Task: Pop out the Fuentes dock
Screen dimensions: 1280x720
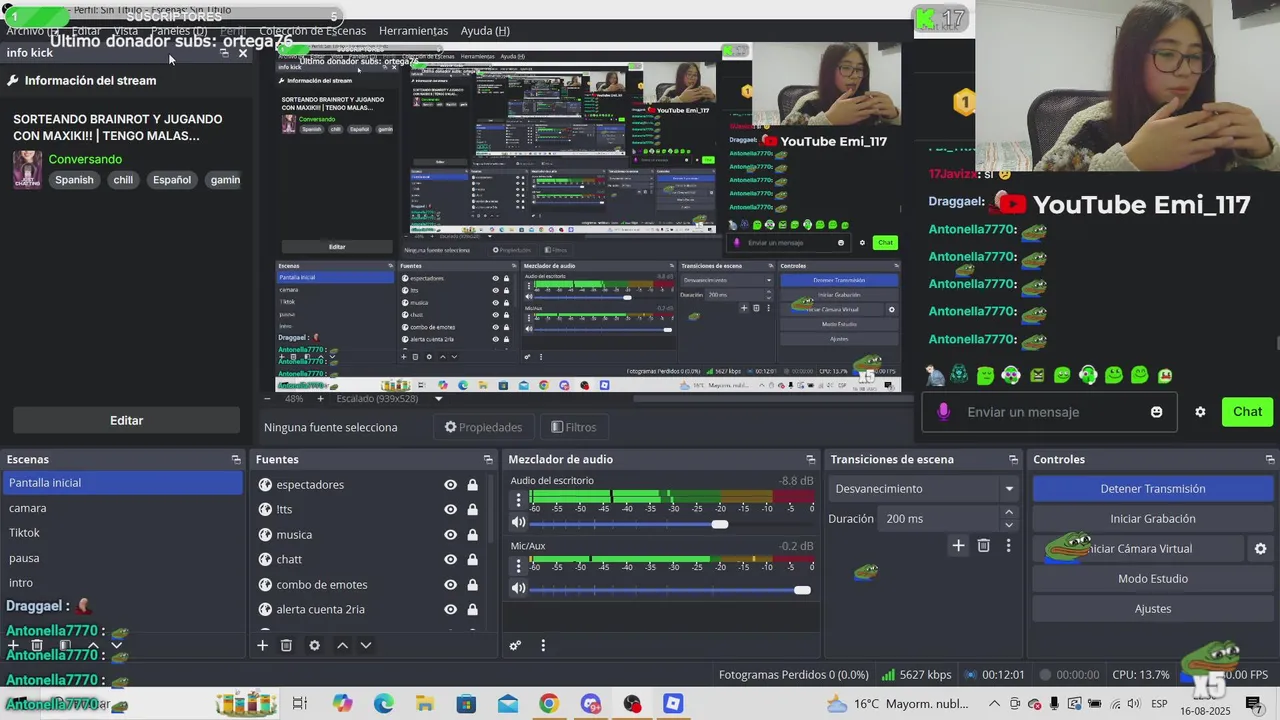Action: [x=488, y=460]
